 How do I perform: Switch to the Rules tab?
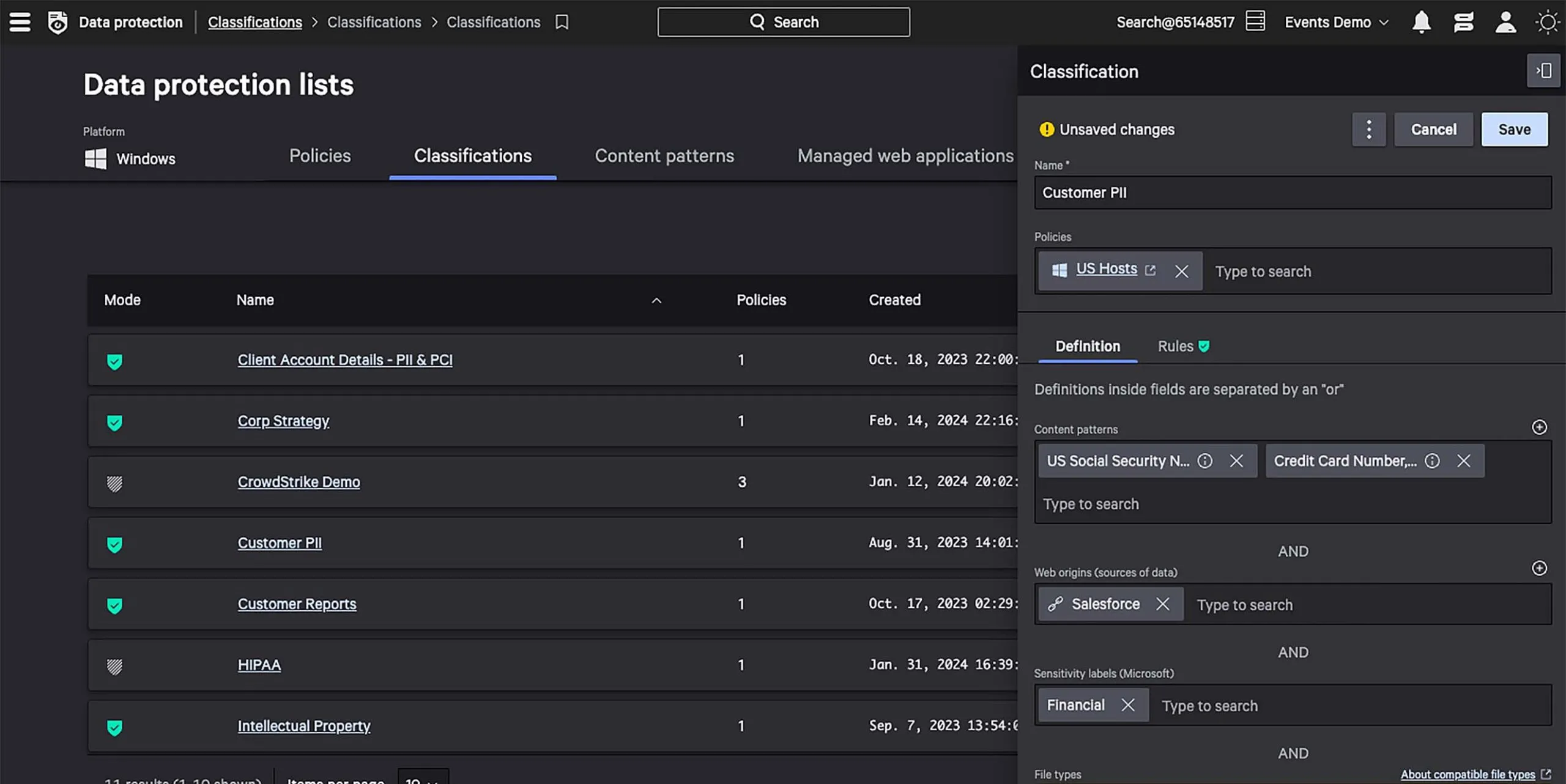point(1183,346)
